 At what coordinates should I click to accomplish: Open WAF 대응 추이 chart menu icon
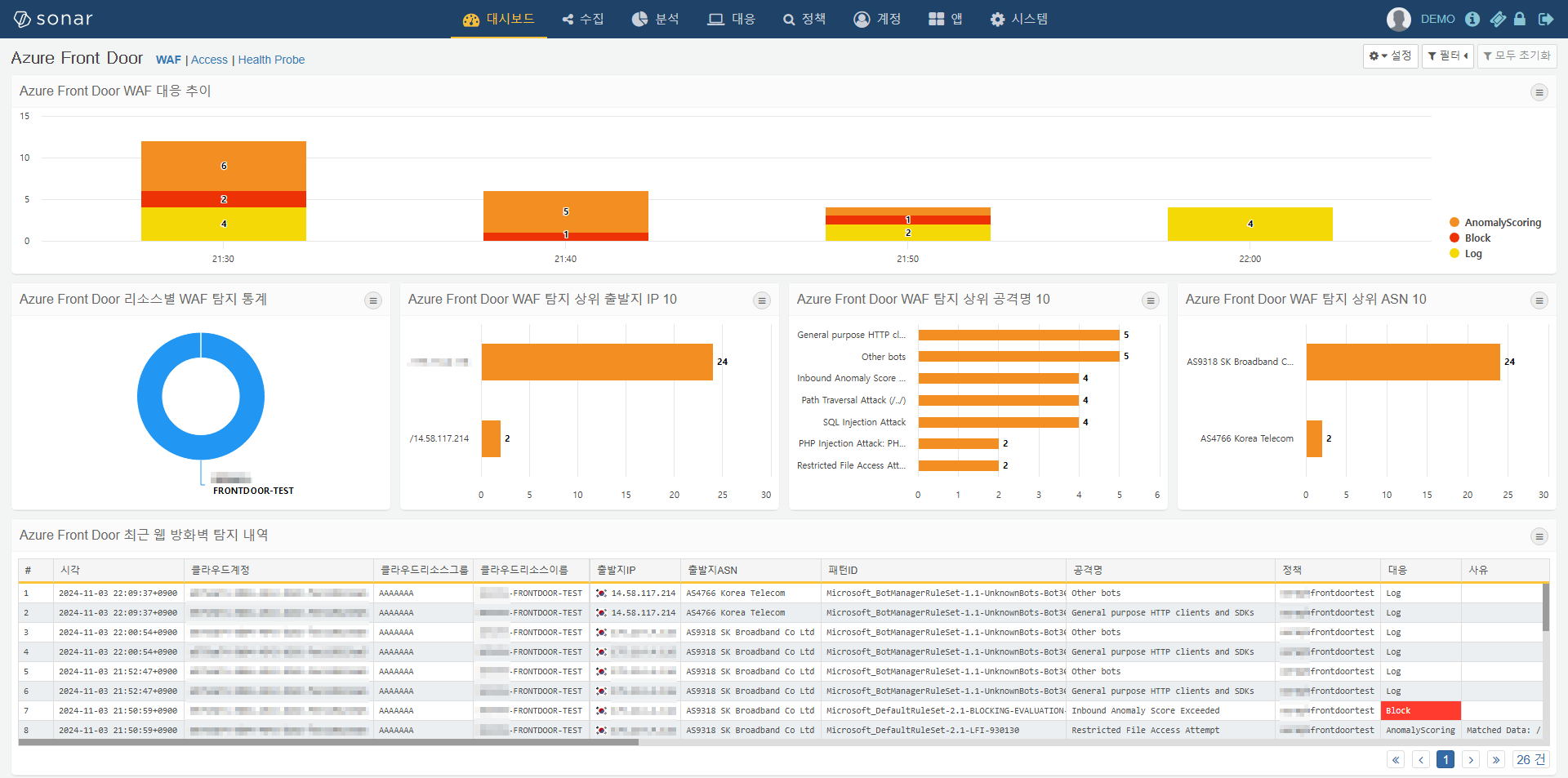coord(1539,92)
